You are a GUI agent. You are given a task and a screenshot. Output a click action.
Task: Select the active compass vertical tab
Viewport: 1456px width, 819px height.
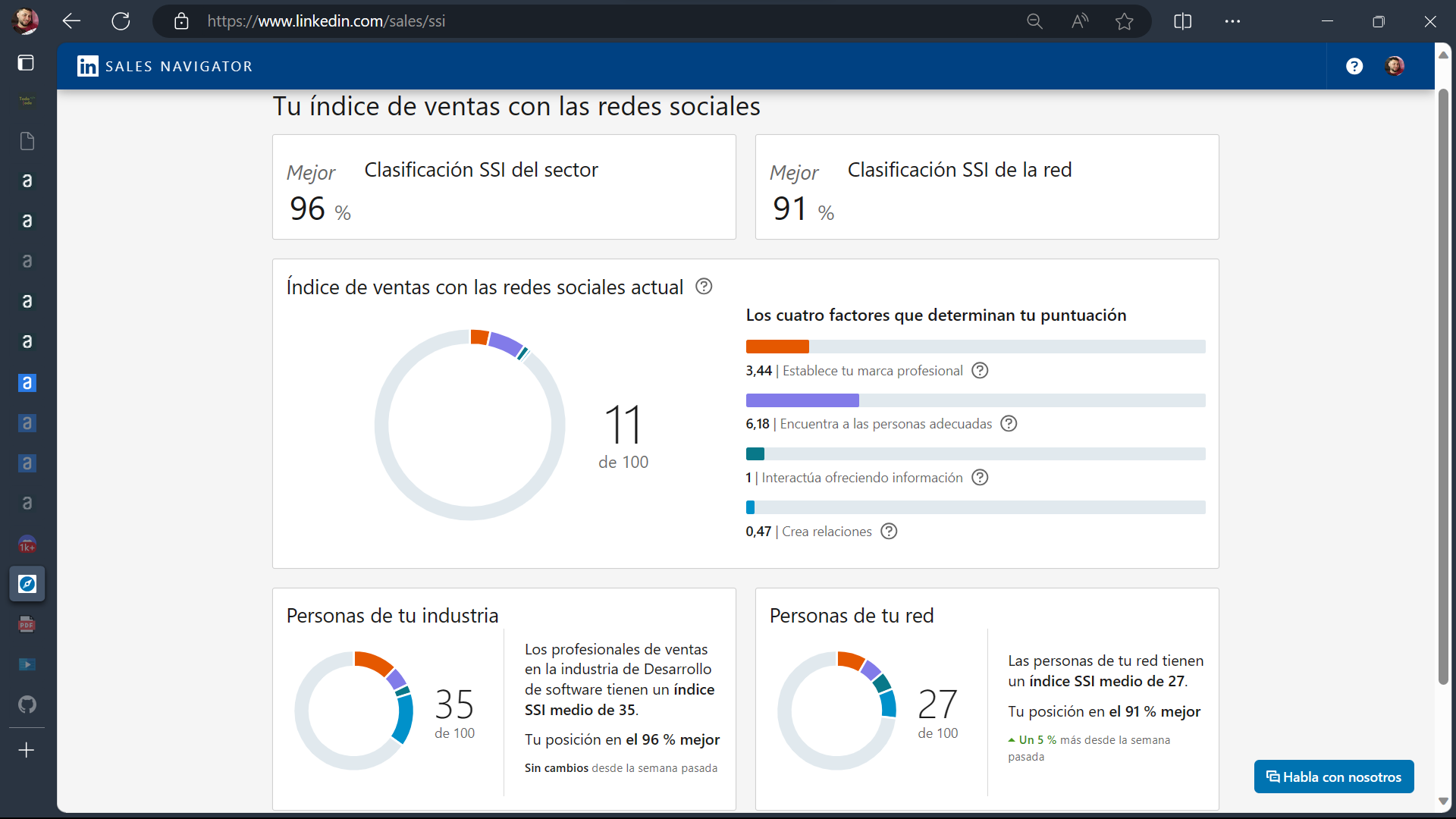pos(27,584)
